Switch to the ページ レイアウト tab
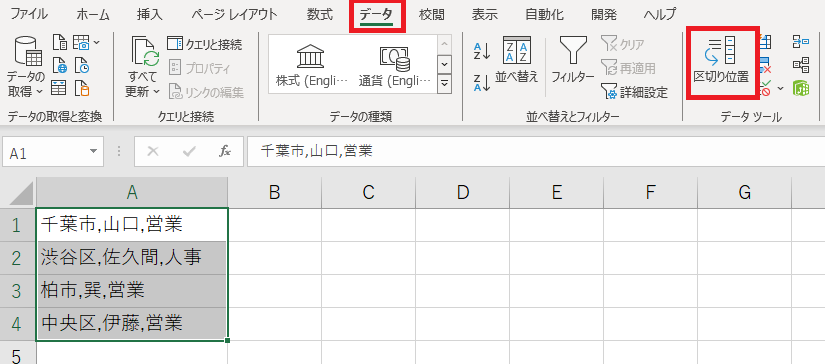The image size is (825, 364). coord(234,14)
